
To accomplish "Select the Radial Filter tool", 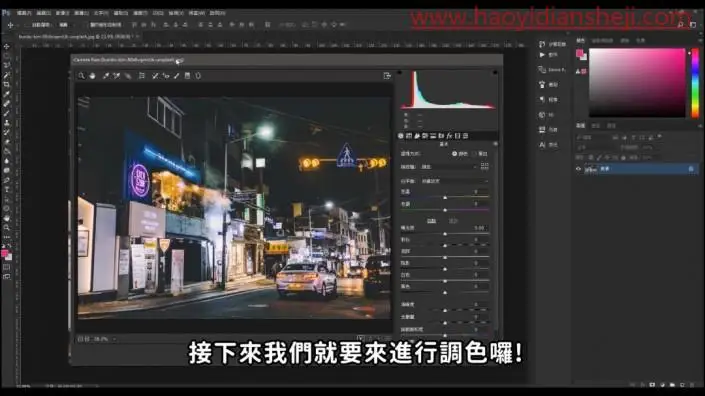I will point(198,76).
